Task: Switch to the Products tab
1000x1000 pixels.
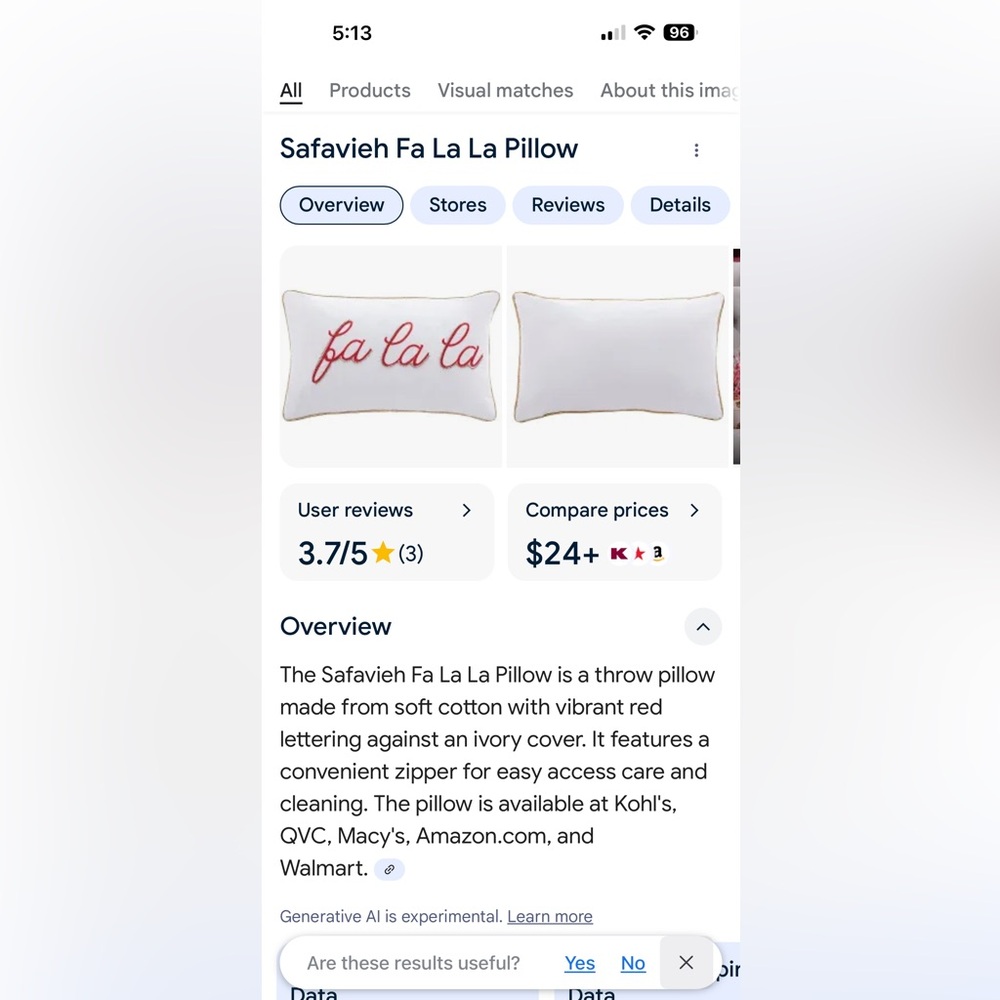Action: pyautogui.click(x=370, y=91)
